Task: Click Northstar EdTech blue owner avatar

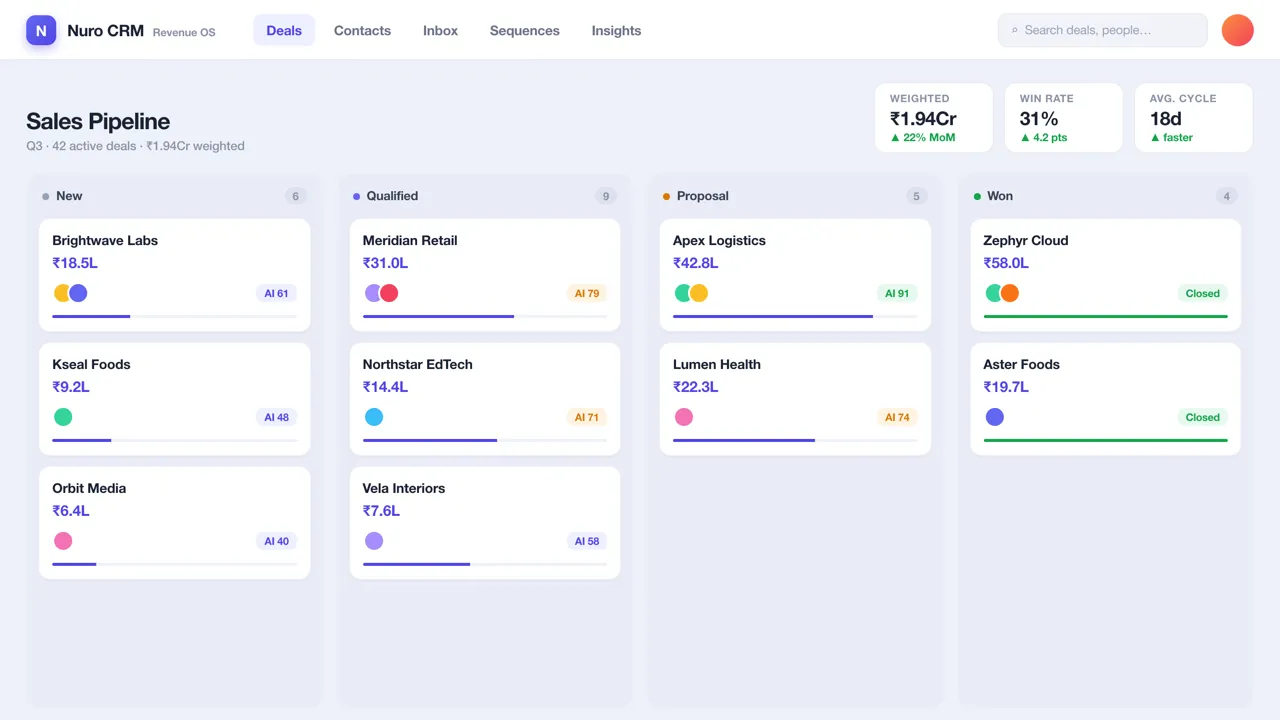Action: (x=374, y=417)
